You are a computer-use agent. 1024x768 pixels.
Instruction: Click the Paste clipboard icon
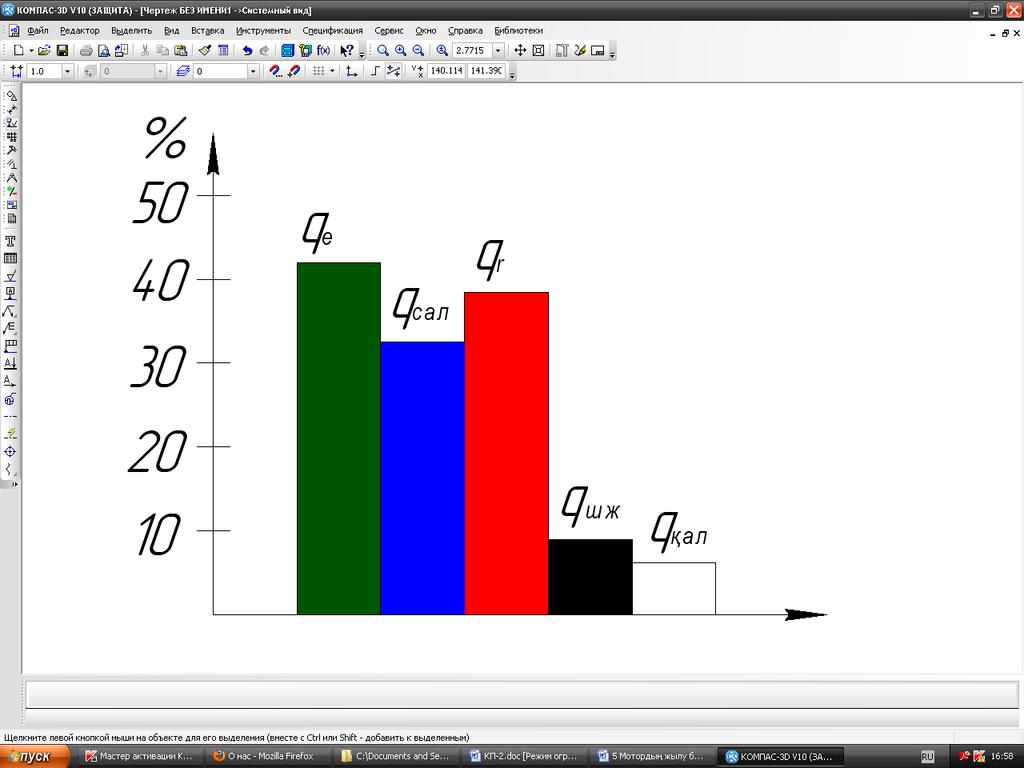click(x=181, y=50)
